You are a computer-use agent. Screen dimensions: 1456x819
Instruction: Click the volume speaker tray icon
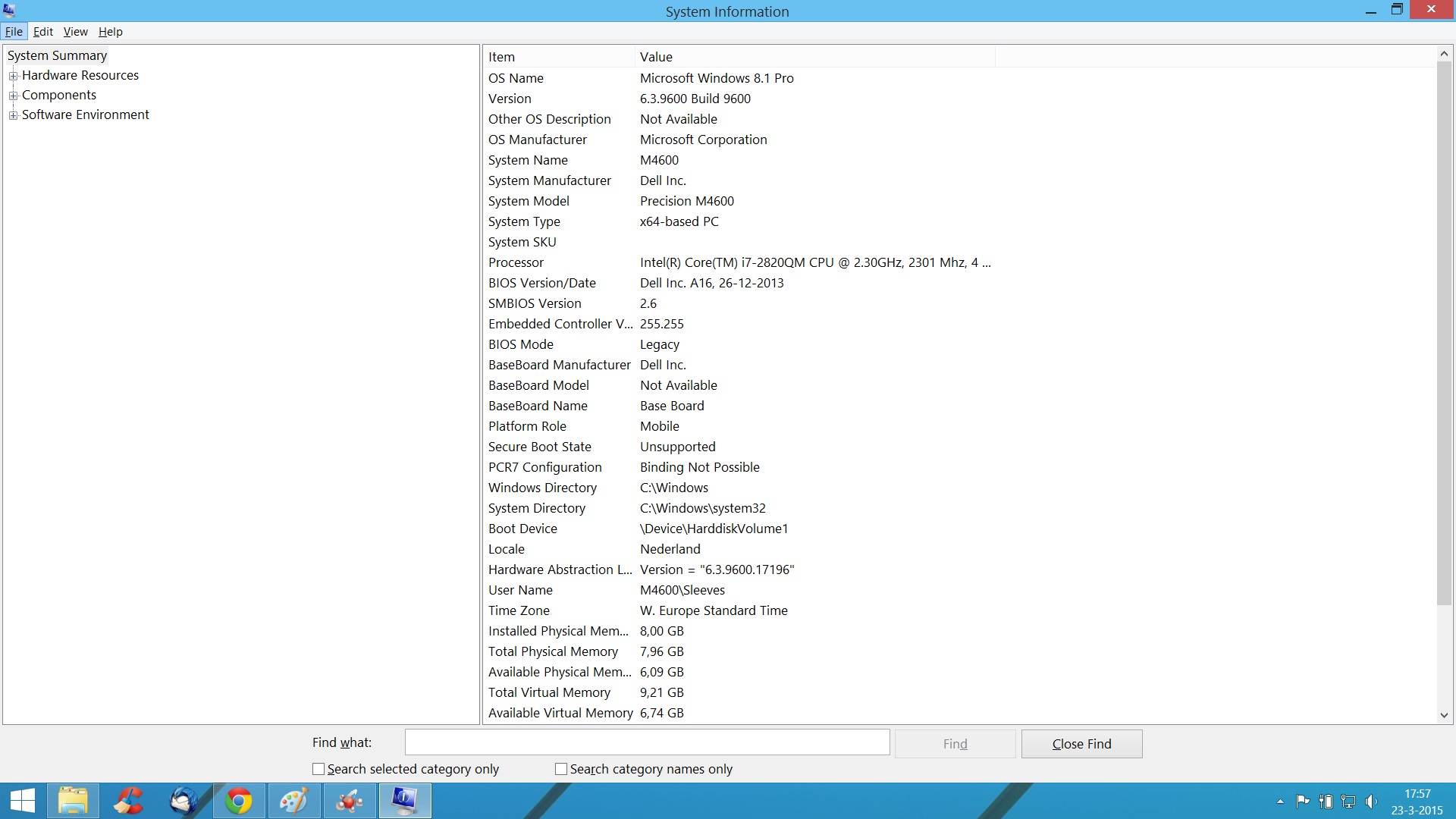(x=1371, y=802)
